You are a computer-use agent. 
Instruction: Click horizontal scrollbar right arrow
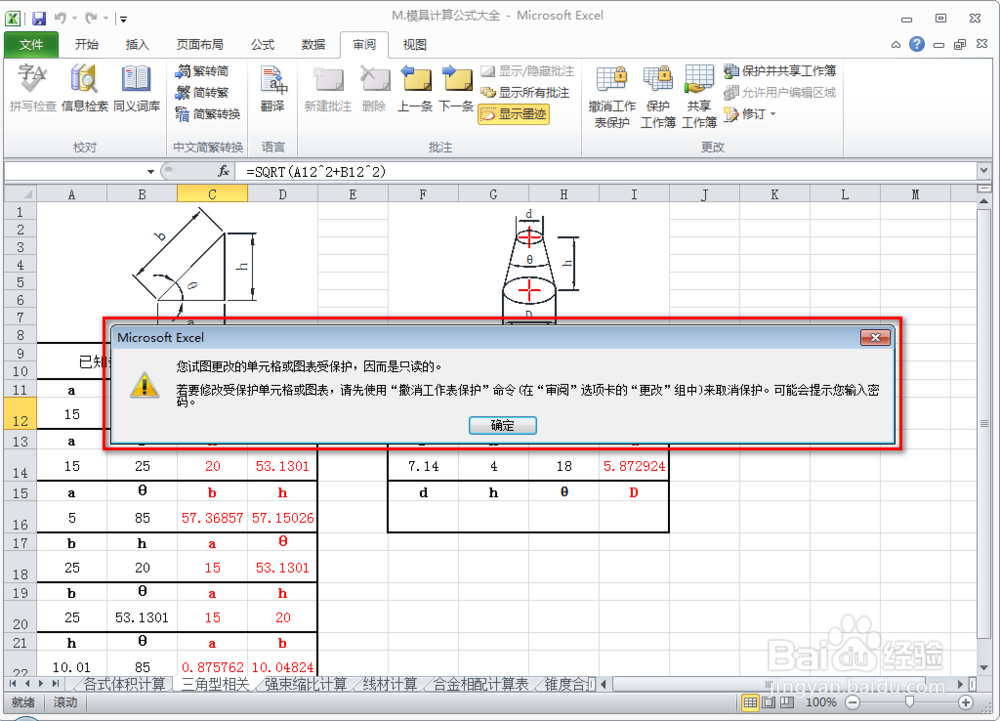[961, 684]
